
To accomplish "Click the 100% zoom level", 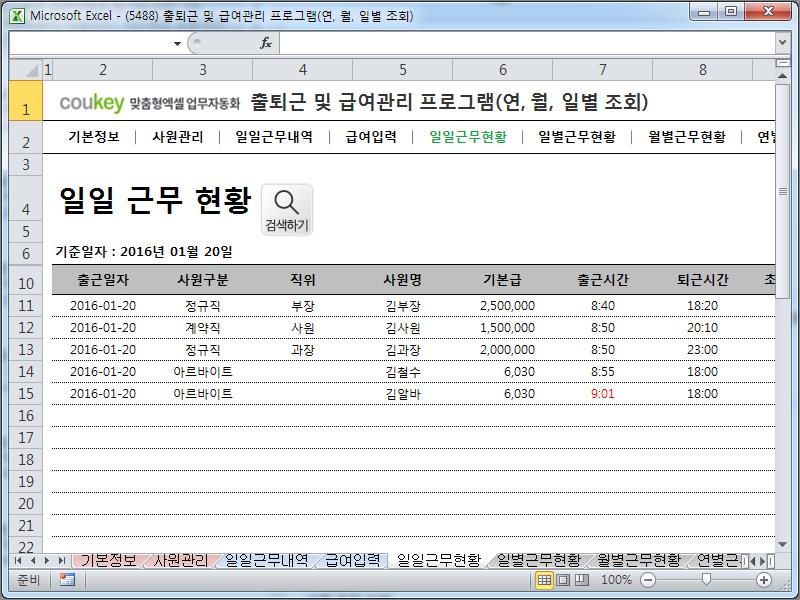I will (x=616, y=580).
